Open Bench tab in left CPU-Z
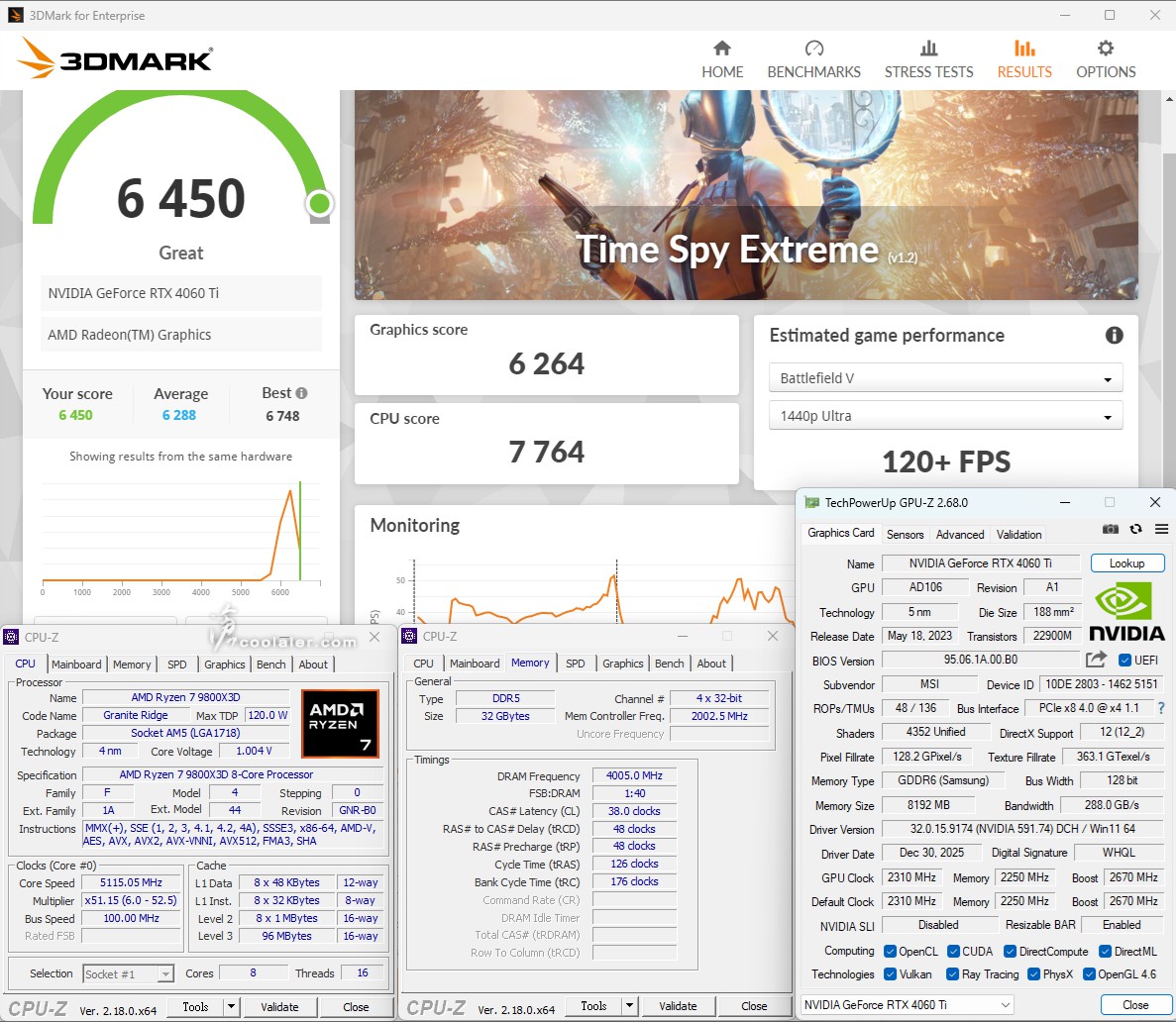This screenshot has height=1022, width=1176. [270, 664]
